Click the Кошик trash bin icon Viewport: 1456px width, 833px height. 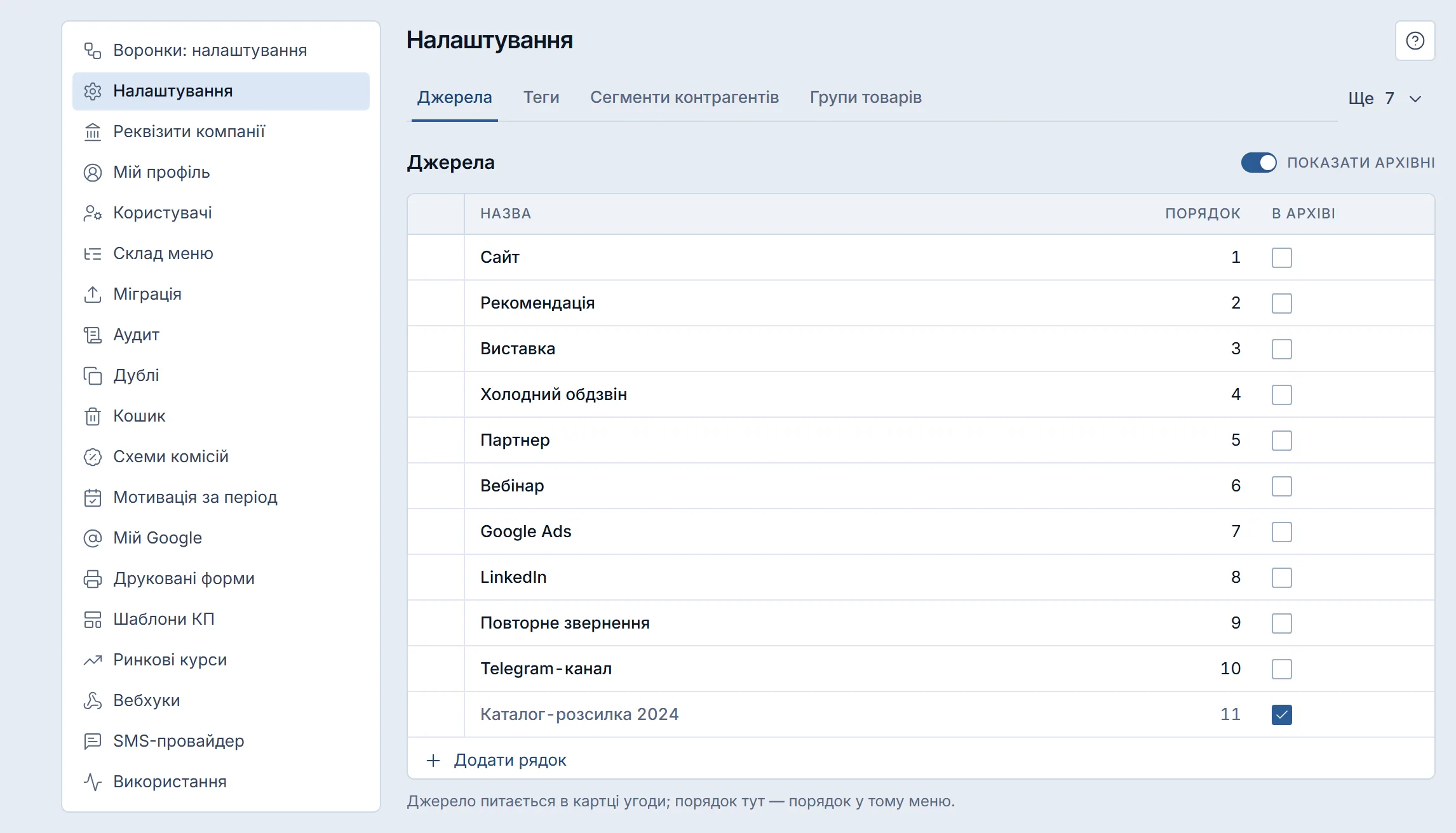[93, 416]
